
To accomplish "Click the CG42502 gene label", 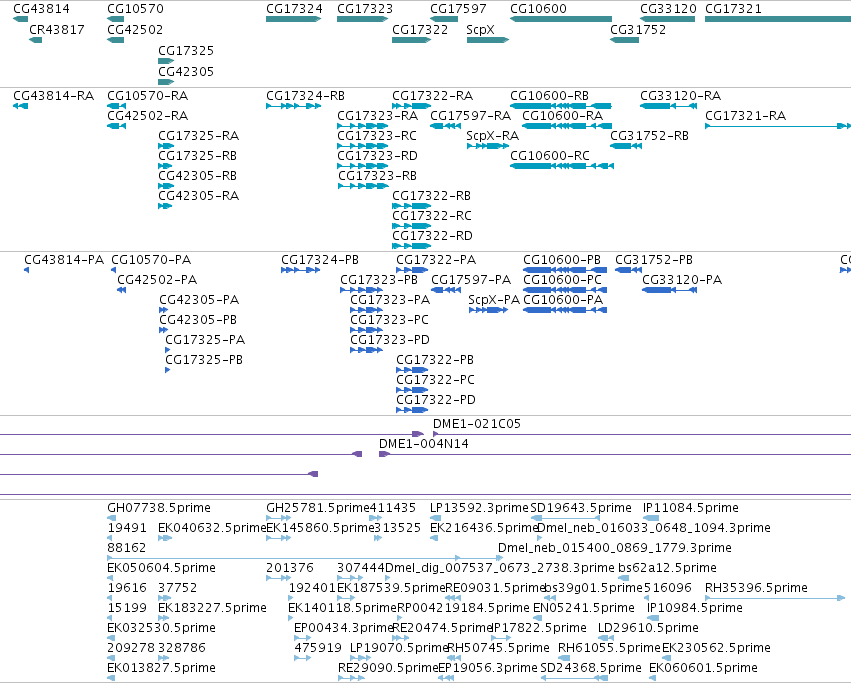I will click(135, 30).
